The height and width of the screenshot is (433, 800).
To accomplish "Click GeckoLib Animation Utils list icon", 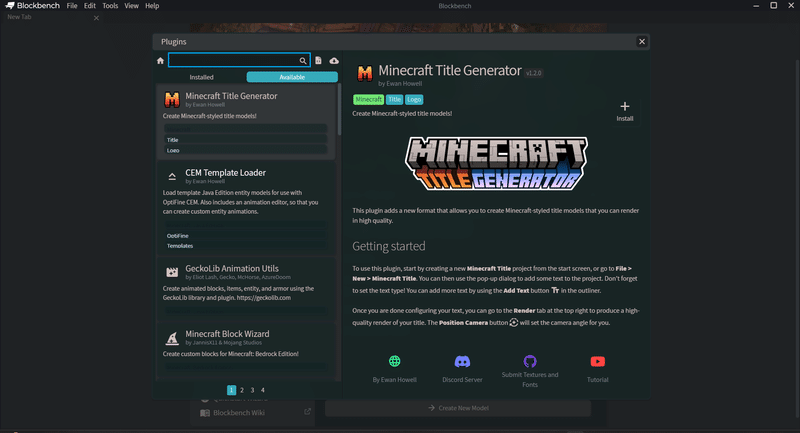I will (172, 272).
